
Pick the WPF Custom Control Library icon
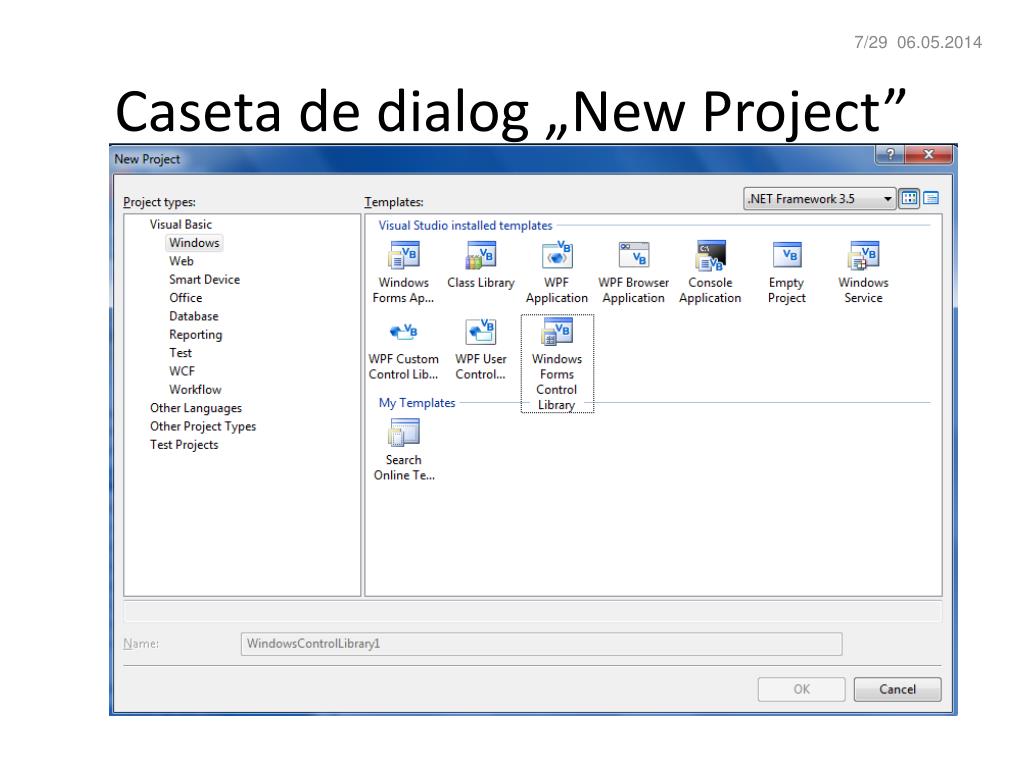click(x=404, y=332)
